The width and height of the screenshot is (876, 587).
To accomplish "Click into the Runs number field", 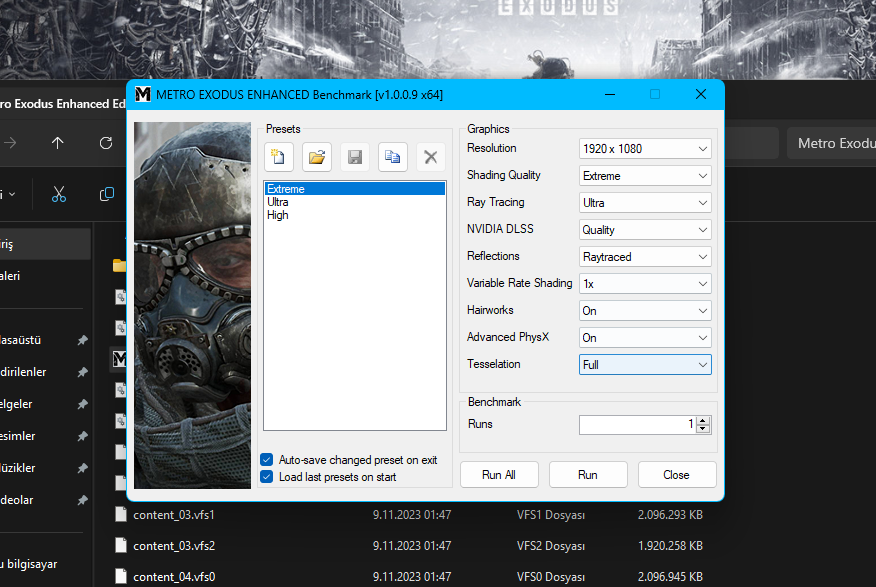I will (638, 424).
